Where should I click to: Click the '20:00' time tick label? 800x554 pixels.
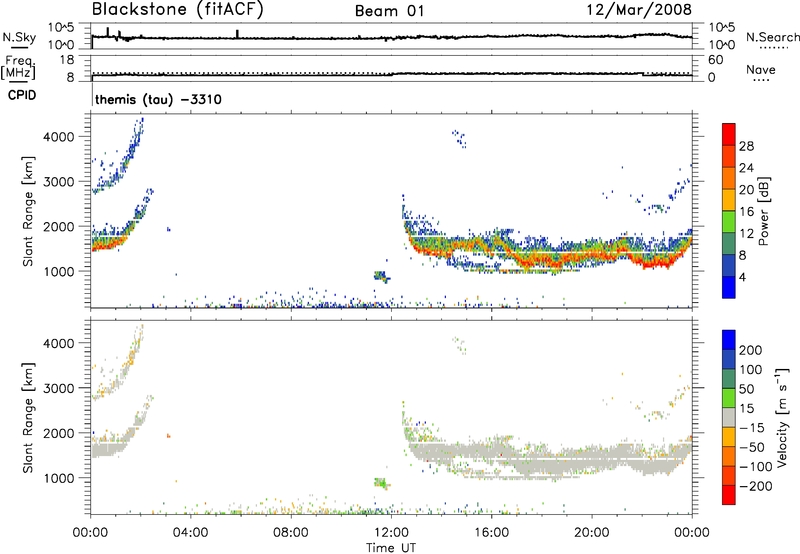coord(591,533)
